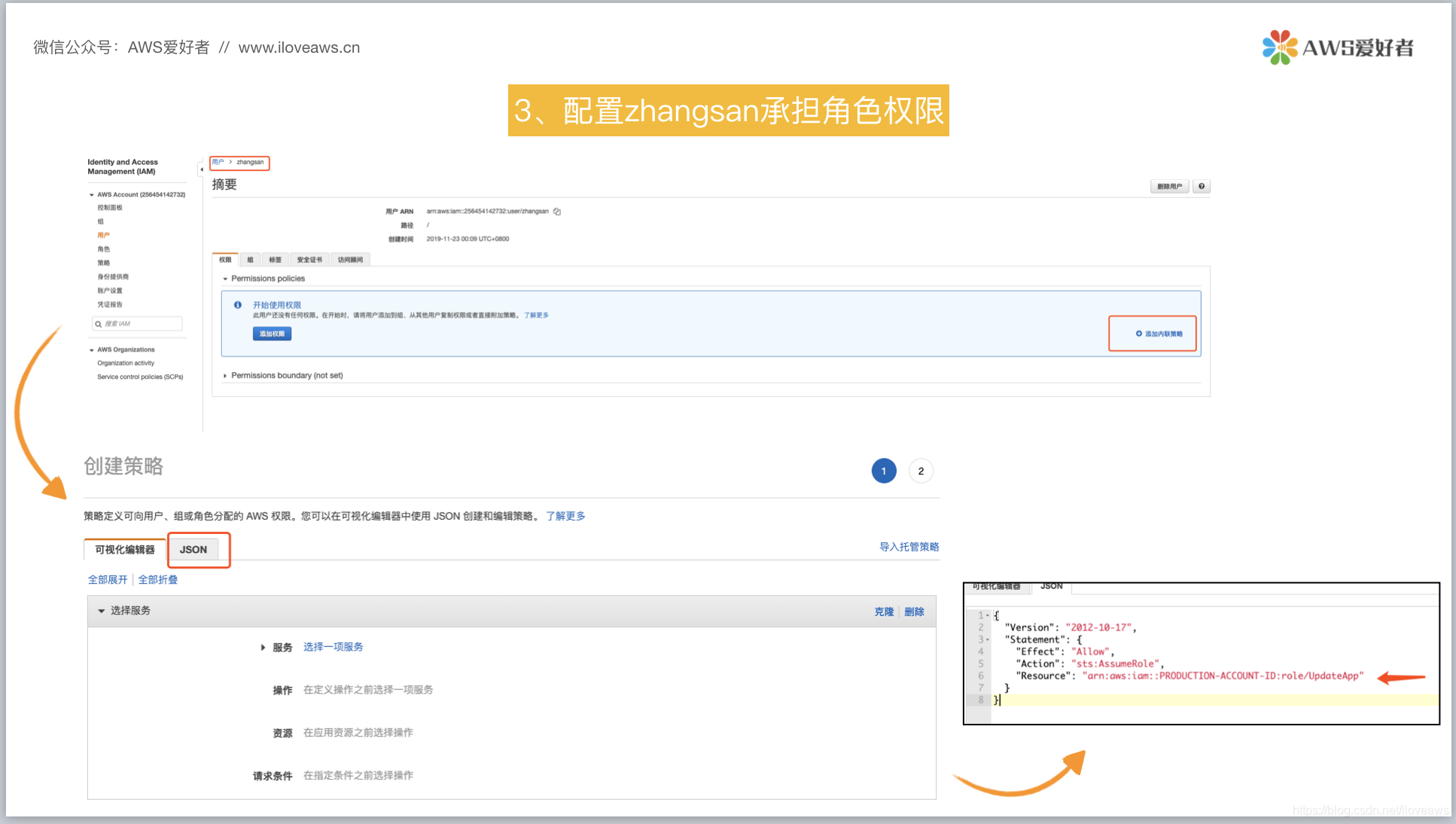Open 用户 in the IAM sidebar
The image size is (1456, 824).
pos(103,235)
